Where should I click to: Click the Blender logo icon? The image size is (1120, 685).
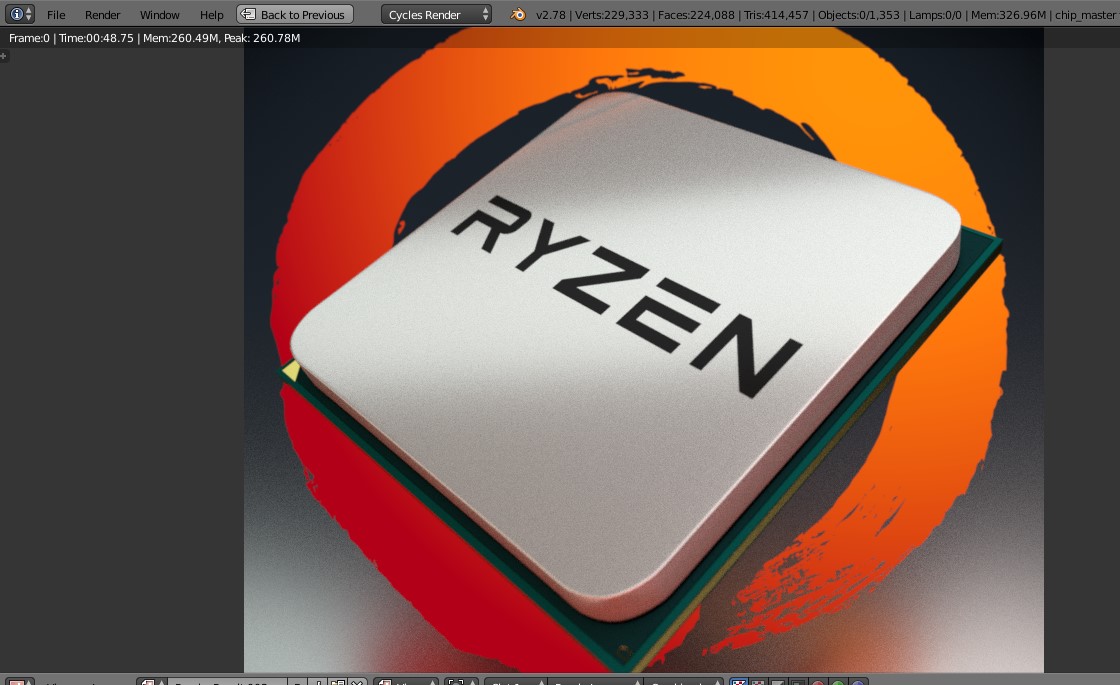[x=518, y=14]
